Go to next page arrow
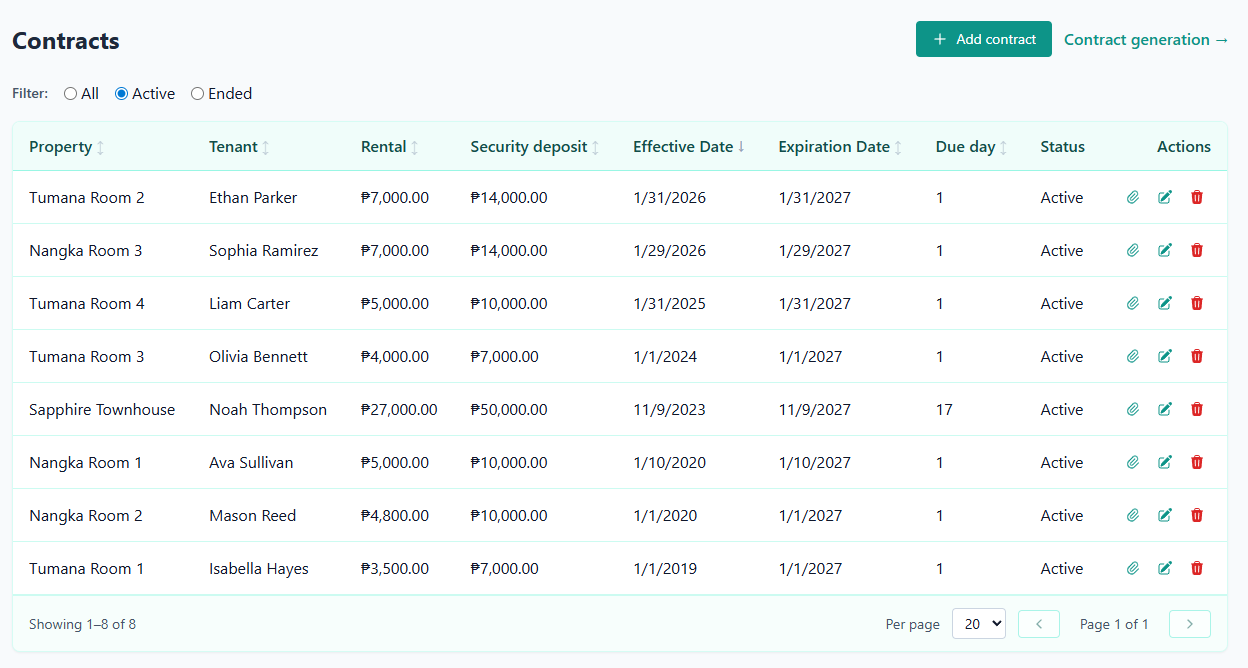1248x668 pixels. pyautogui.click(x=1189, y=624)
